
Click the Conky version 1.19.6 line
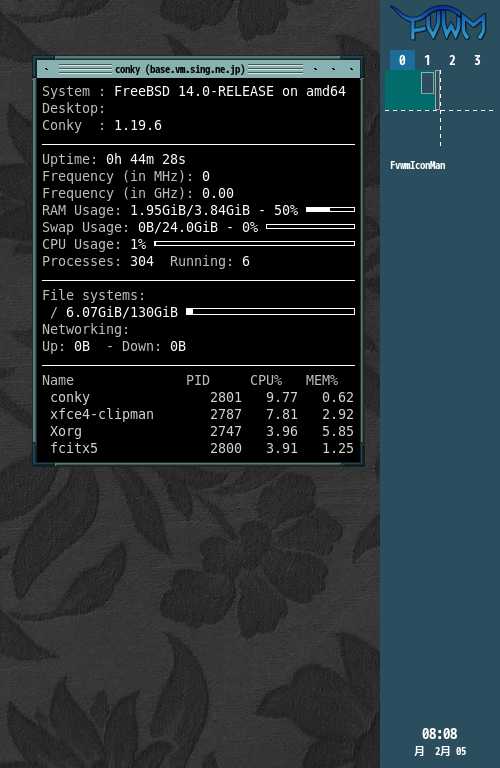pos(102,125)
